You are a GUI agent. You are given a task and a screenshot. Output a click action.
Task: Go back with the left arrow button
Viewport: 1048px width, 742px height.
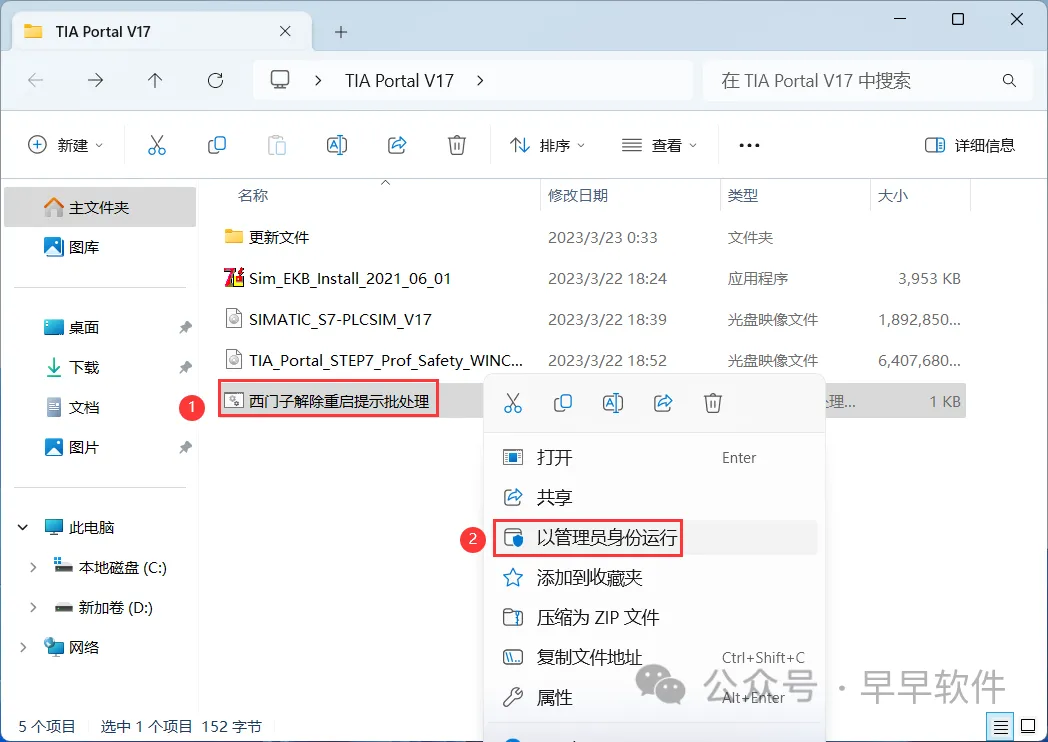coord(35,81)
